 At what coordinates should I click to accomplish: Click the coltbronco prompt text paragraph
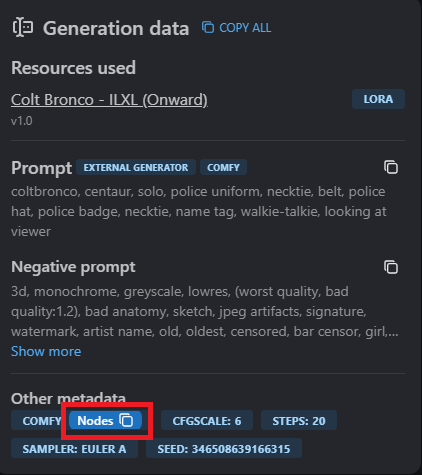coord(199,211)
